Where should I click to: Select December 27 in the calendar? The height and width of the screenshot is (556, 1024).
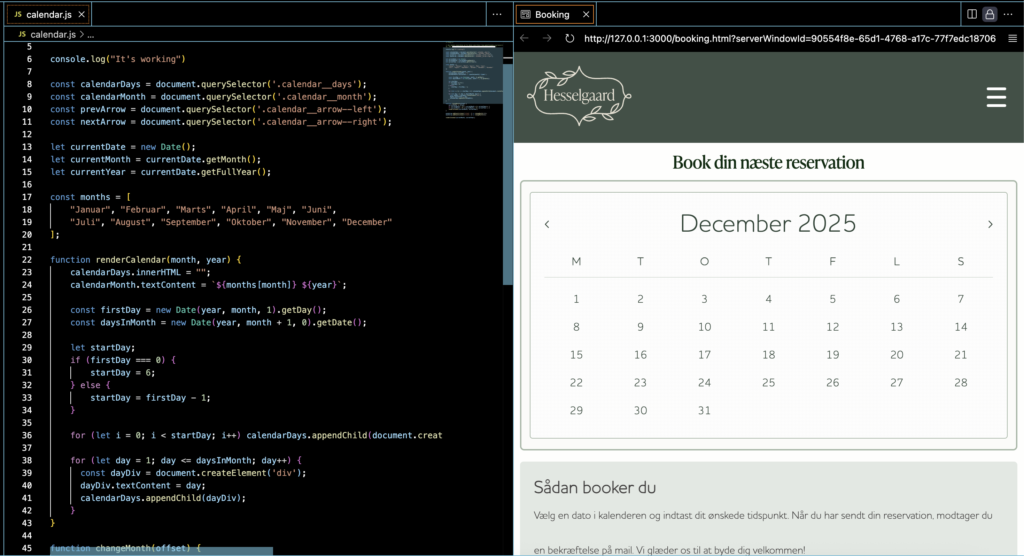point(896,383)
